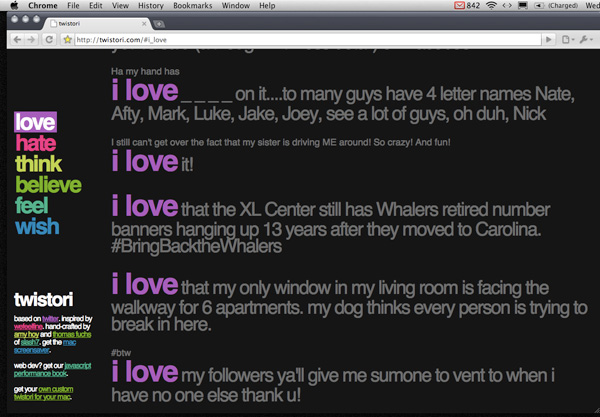Select the wish filter

click(x=37, y=226)
